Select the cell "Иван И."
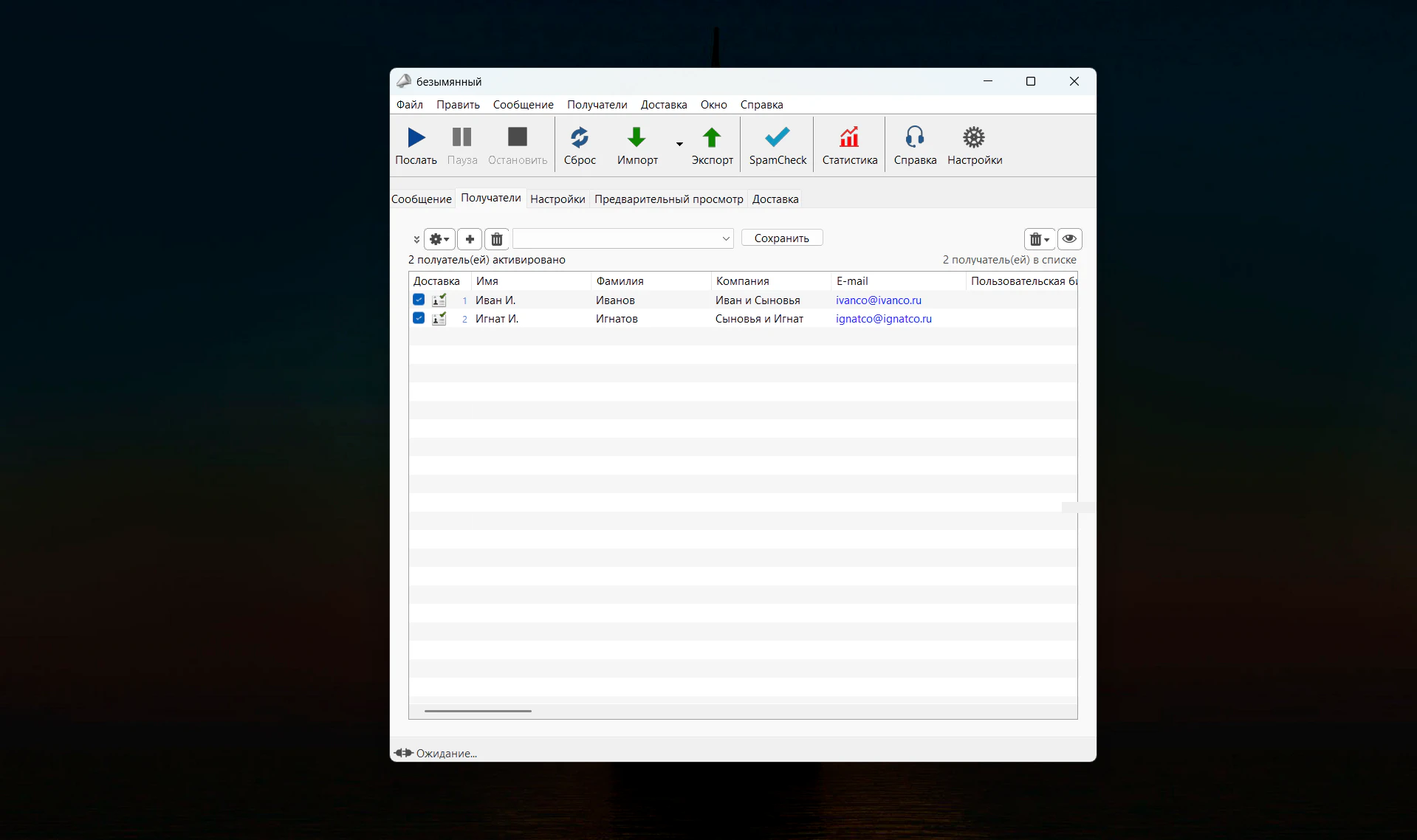 pyautogui.click(x=495, y=300)
